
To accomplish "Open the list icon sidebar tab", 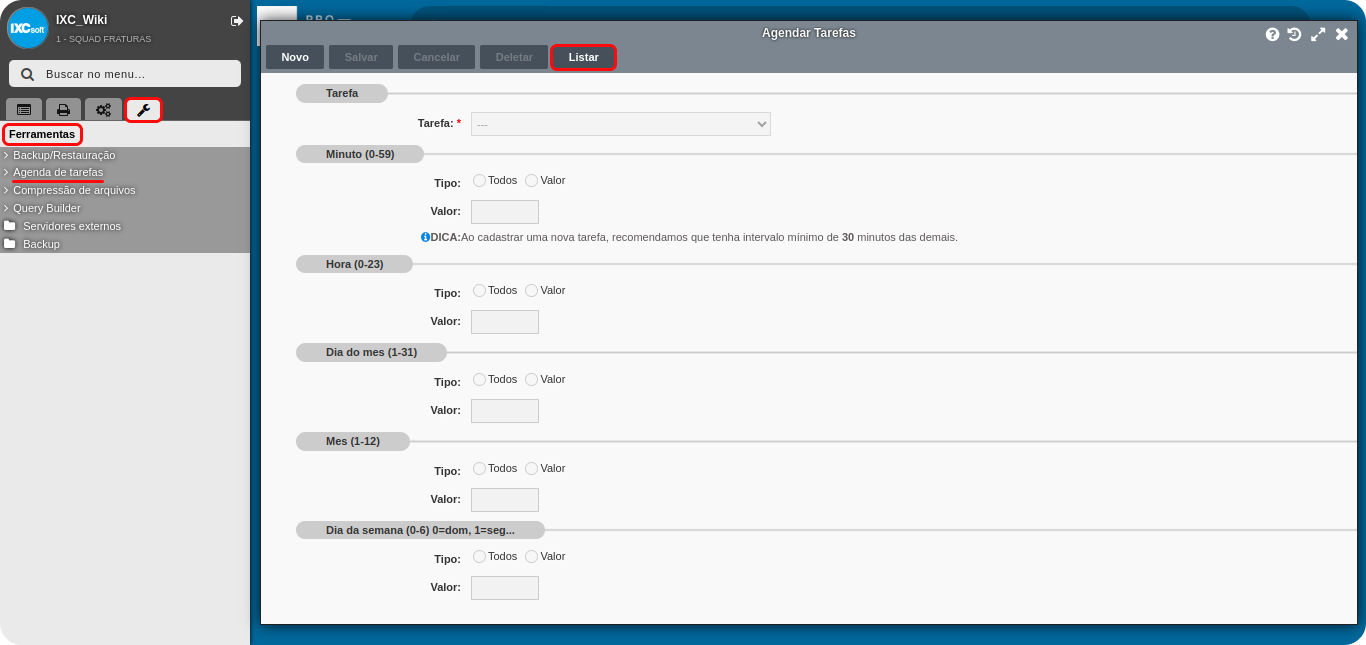I will pos(24,110).
